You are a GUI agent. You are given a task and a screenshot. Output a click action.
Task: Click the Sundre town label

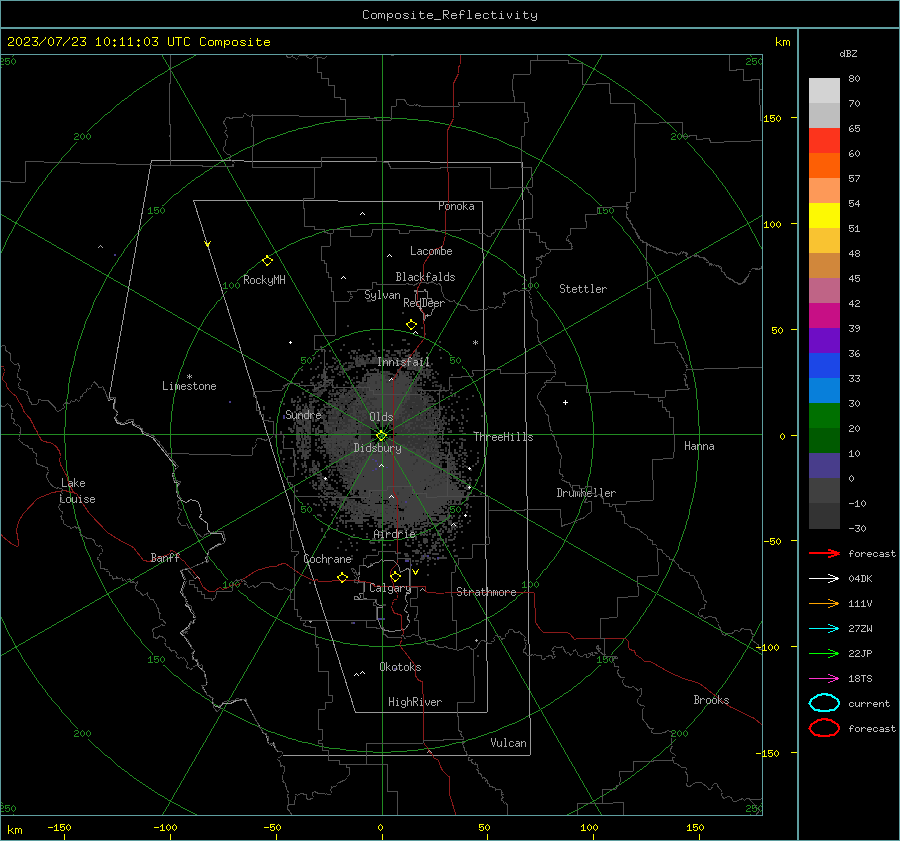tap(303, 415)
